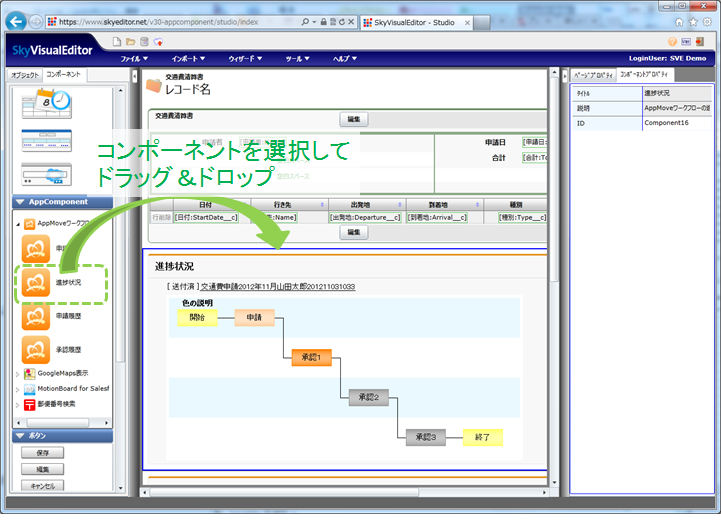Click the new document icon in the toolbar
The height and width of the screenshot is (528, 721).
pos(117,42)
